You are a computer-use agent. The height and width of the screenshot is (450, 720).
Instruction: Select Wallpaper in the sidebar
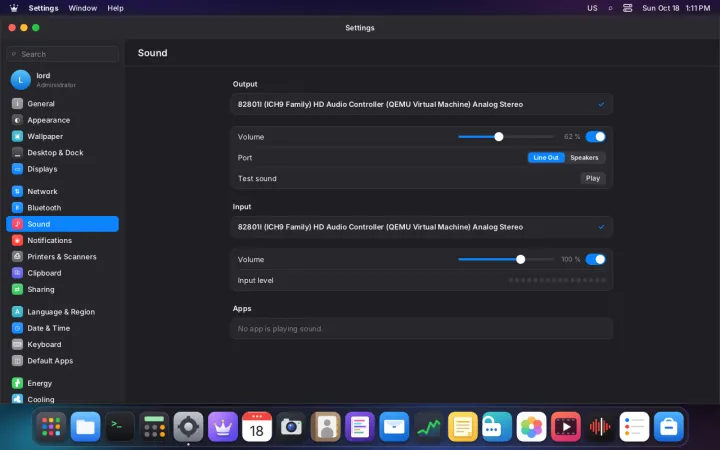62,136
